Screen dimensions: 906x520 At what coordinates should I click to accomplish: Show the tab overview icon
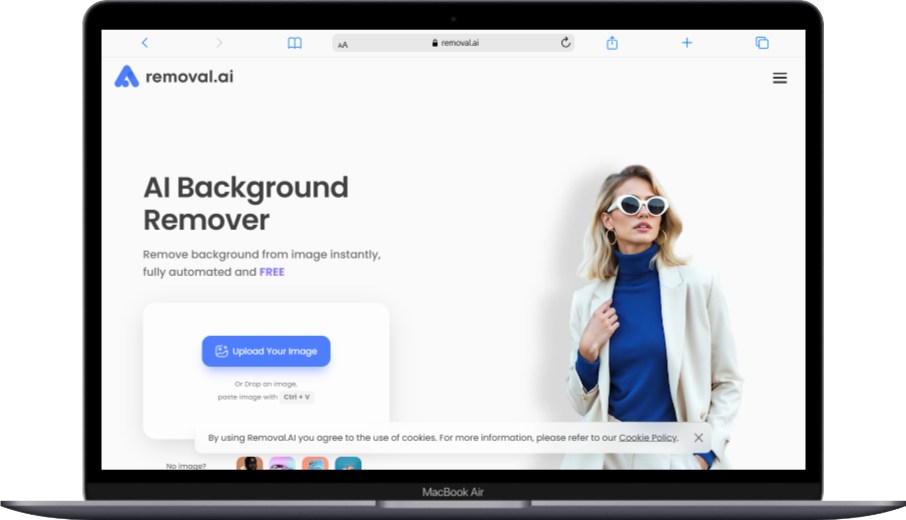762,43
